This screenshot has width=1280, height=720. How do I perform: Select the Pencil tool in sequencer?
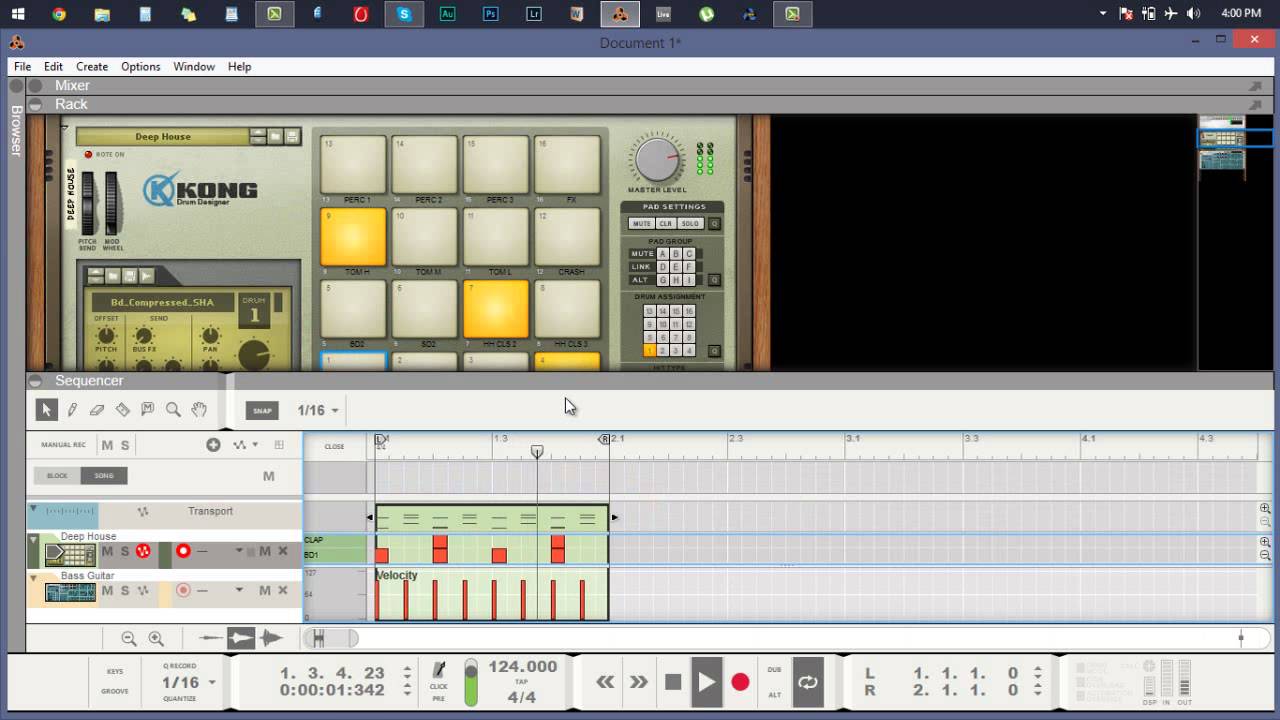(x=72, y=409)
